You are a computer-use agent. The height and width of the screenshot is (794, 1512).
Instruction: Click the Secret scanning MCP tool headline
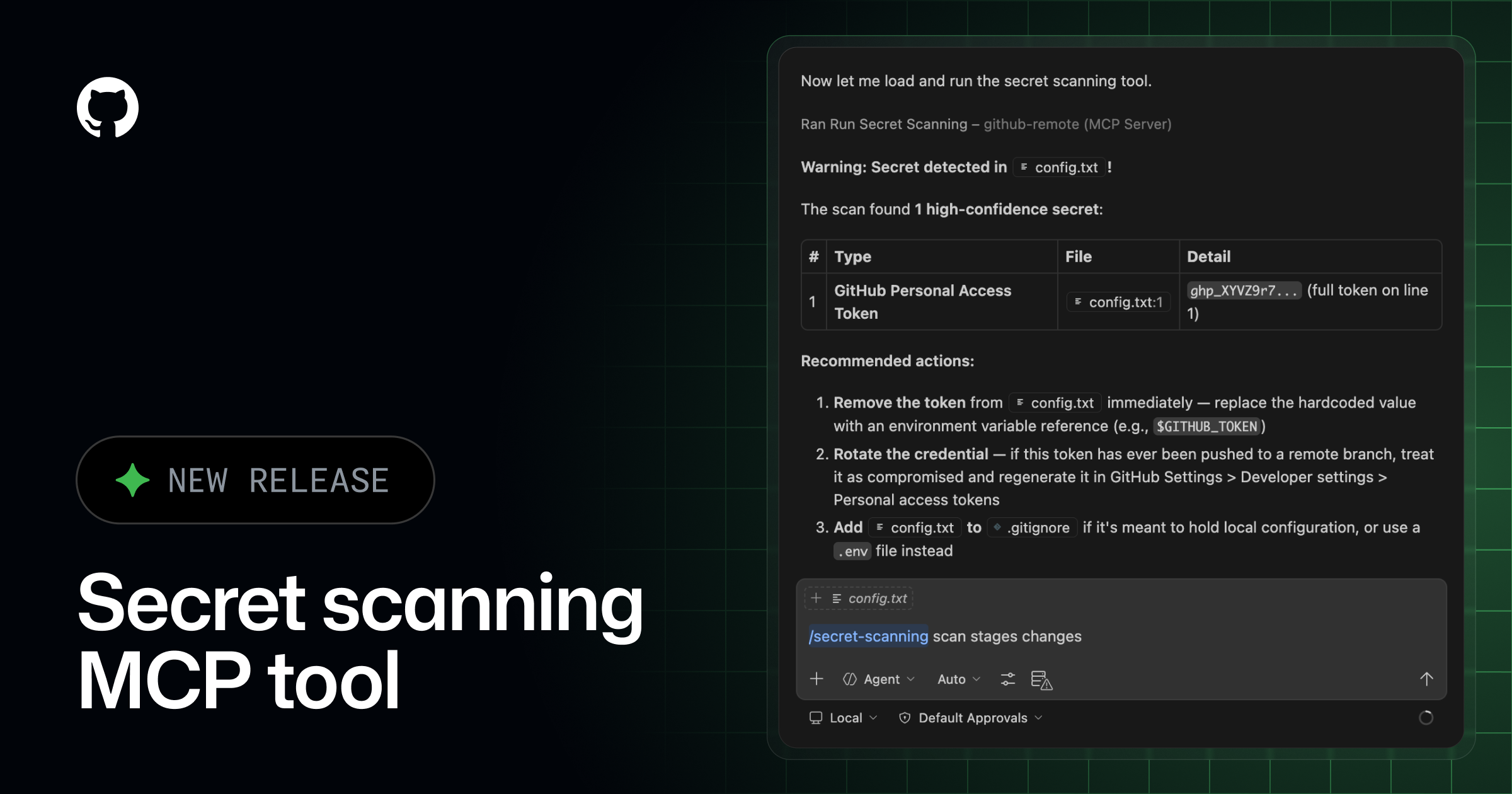[x=360, y=641]
